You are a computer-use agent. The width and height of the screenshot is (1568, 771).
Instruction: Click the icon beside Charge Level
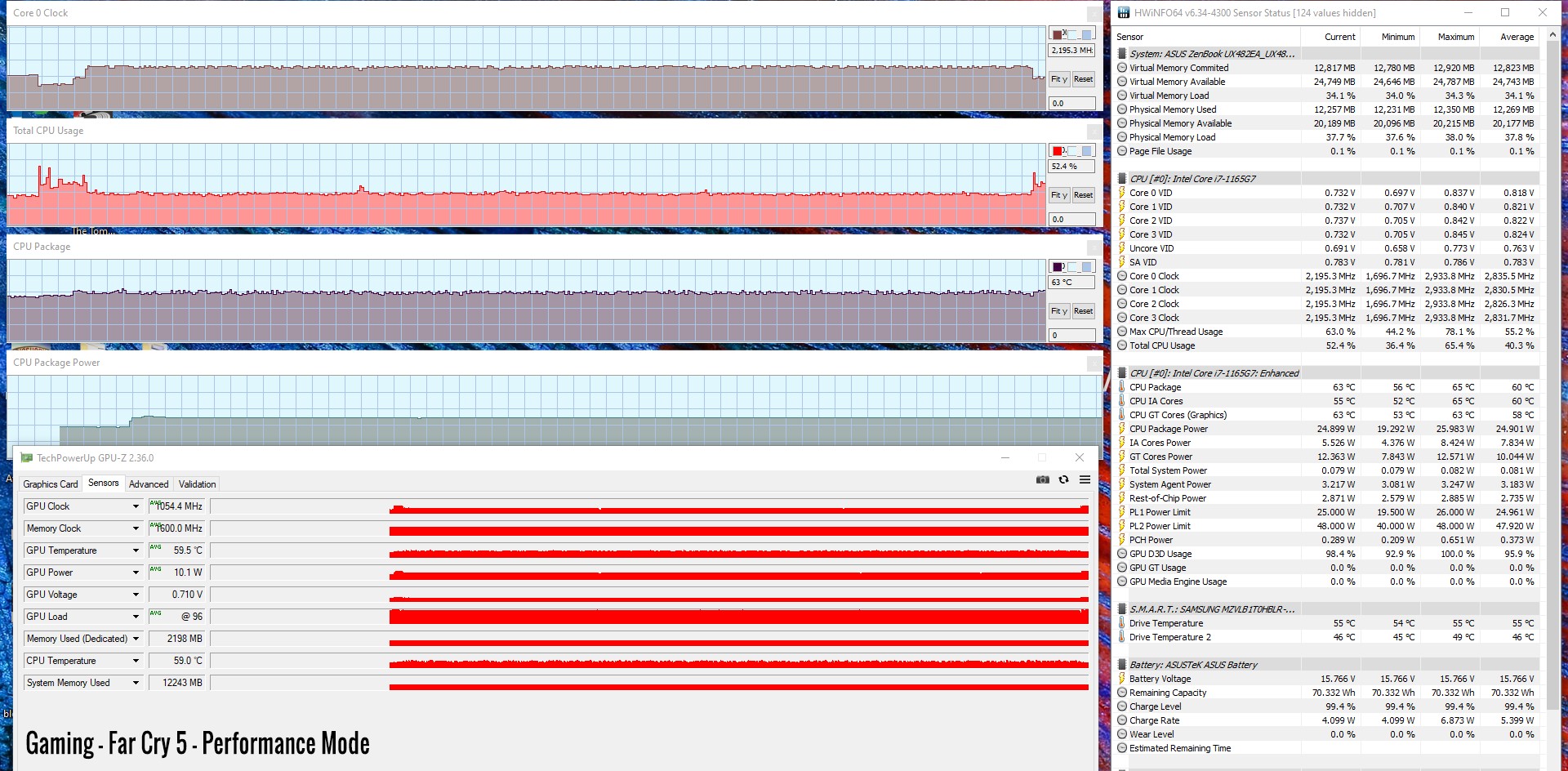[1122, 706]
